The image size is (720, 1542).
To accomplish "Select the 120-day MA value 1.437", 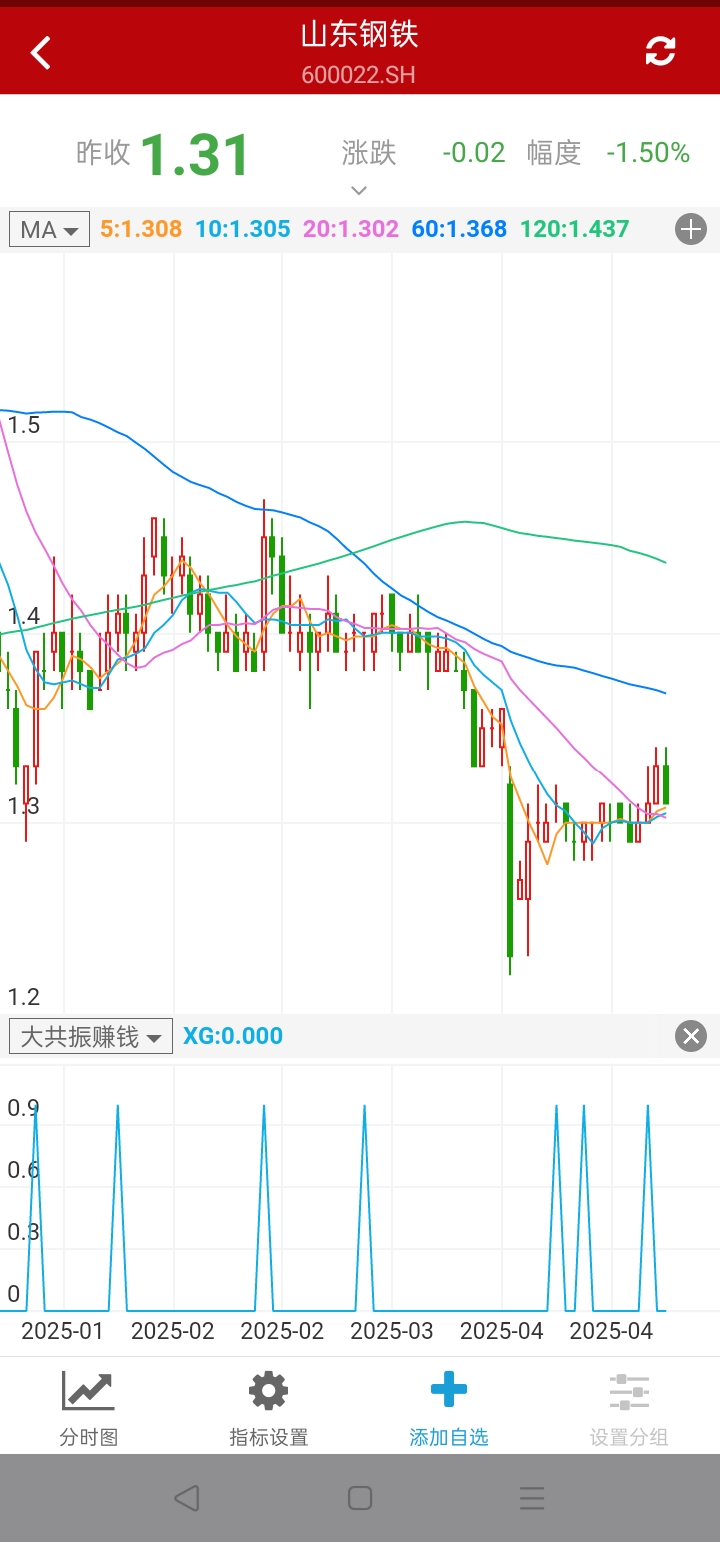I will [x=574, y=229].
